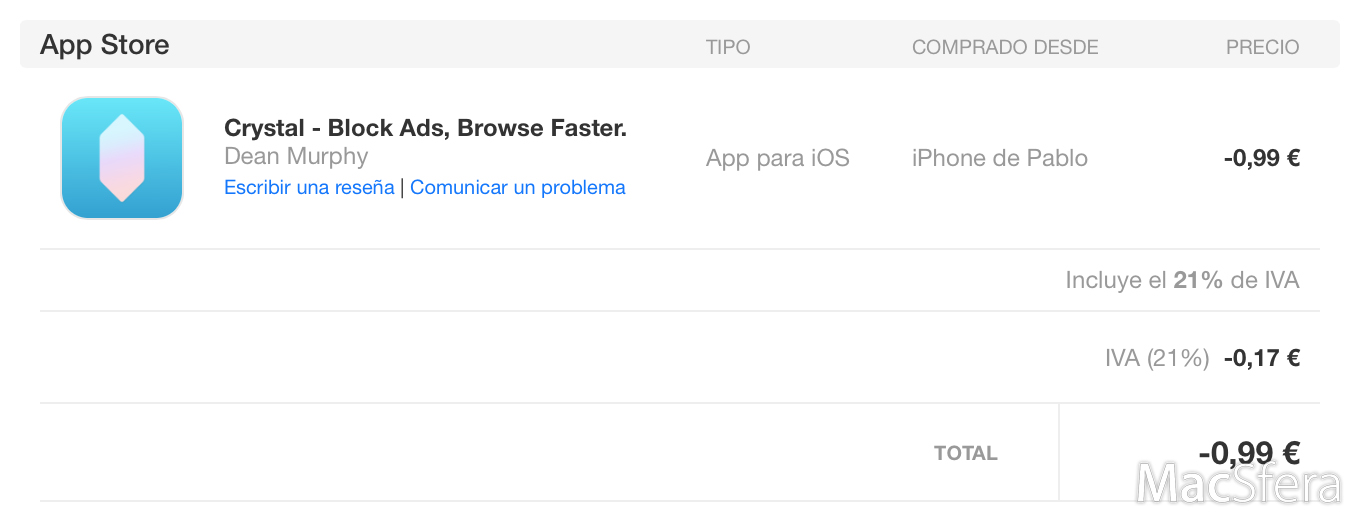1360x522 pixels.
Task: Click developer name Dean Murphy
Action: 296,156
